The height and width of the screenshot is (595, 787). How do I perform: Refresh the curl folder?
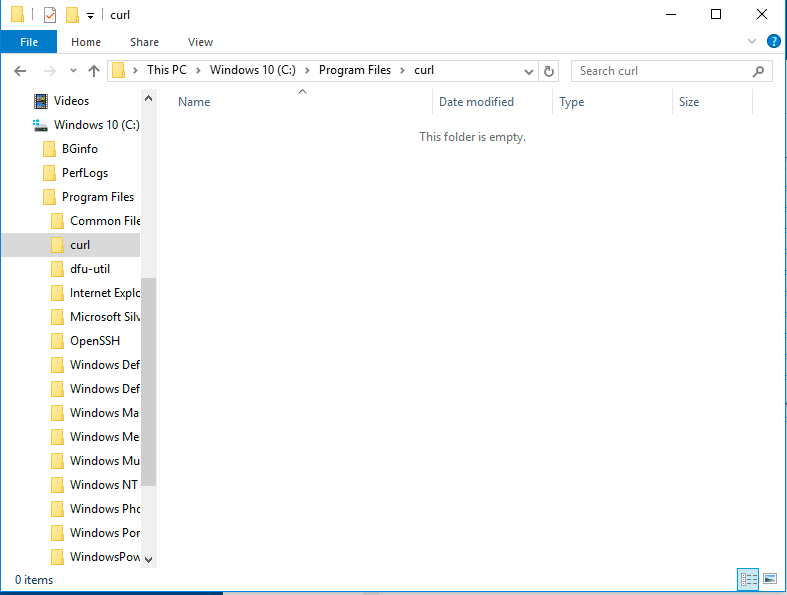549,71
